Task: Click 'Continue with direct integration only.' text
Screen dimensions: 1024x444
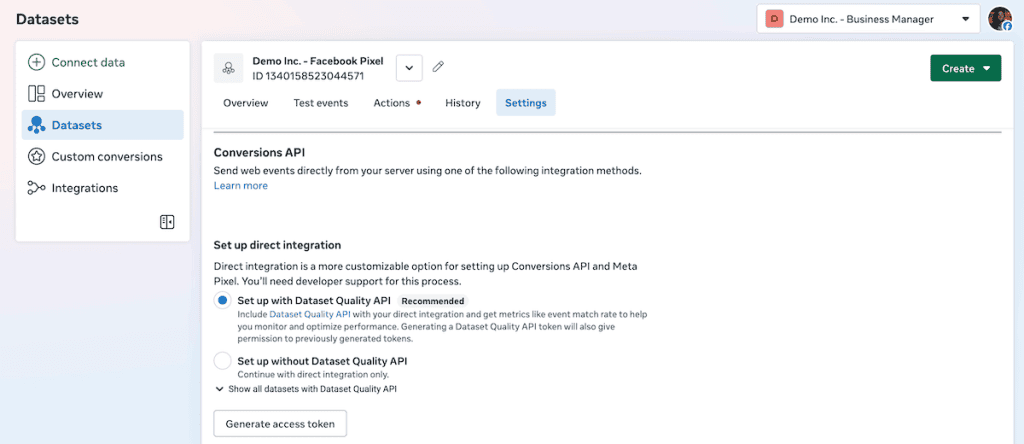Action: coord(313,375)
